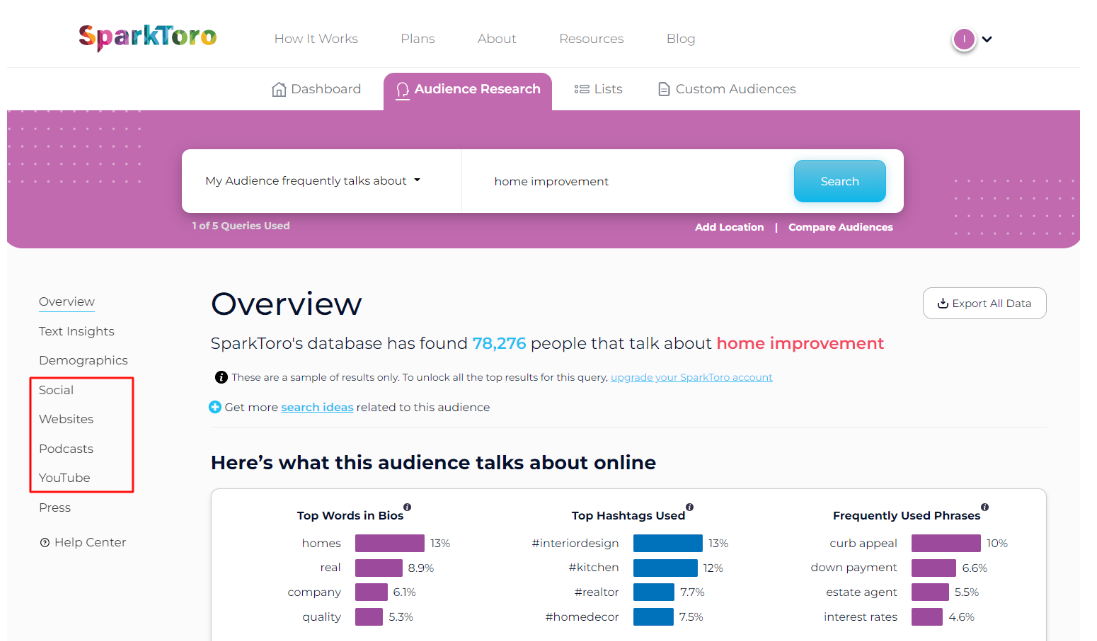Image resolution: width=1097 pixels, height=641 pixels.
Task: Open Podcasts in the sidebar
Action: 66,449
